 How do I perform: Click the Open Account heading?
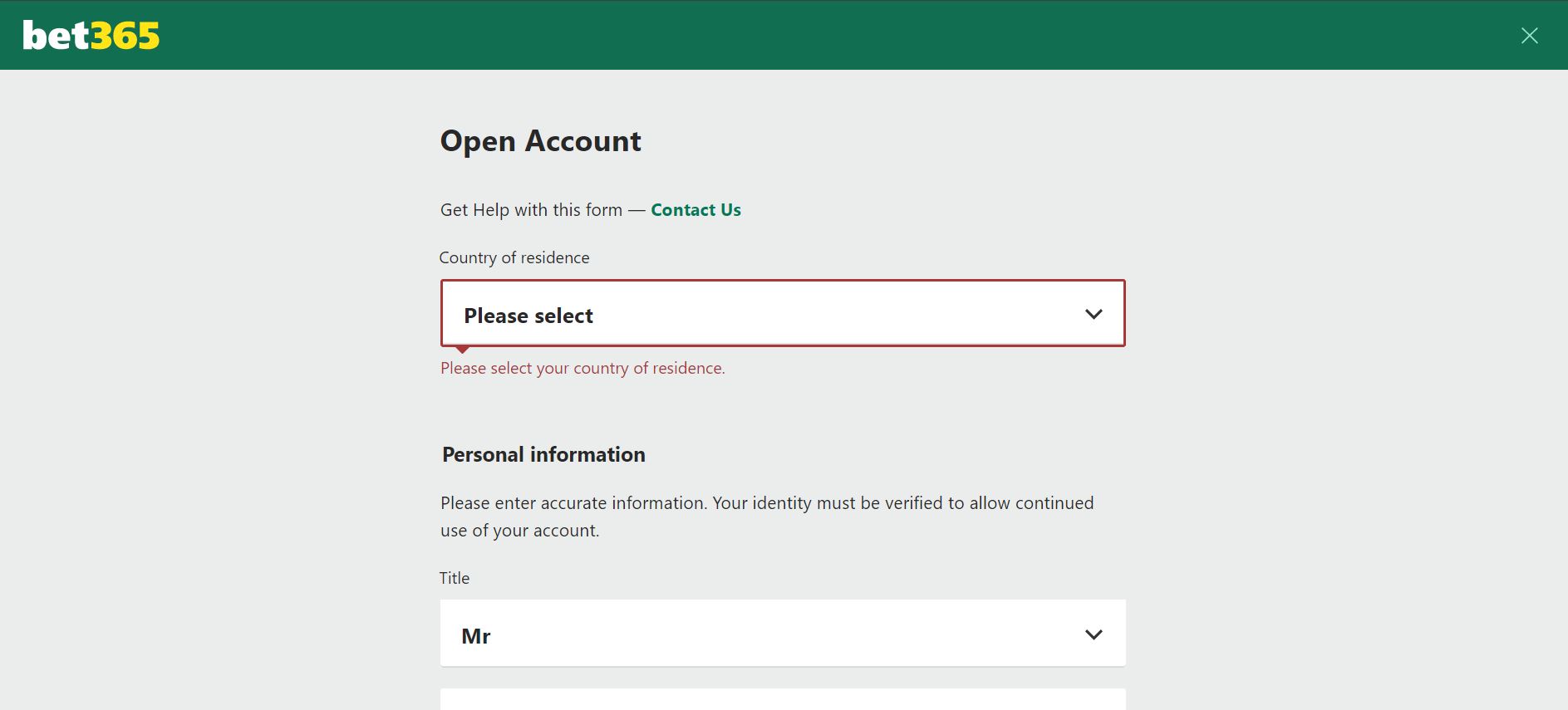[540, 141]
